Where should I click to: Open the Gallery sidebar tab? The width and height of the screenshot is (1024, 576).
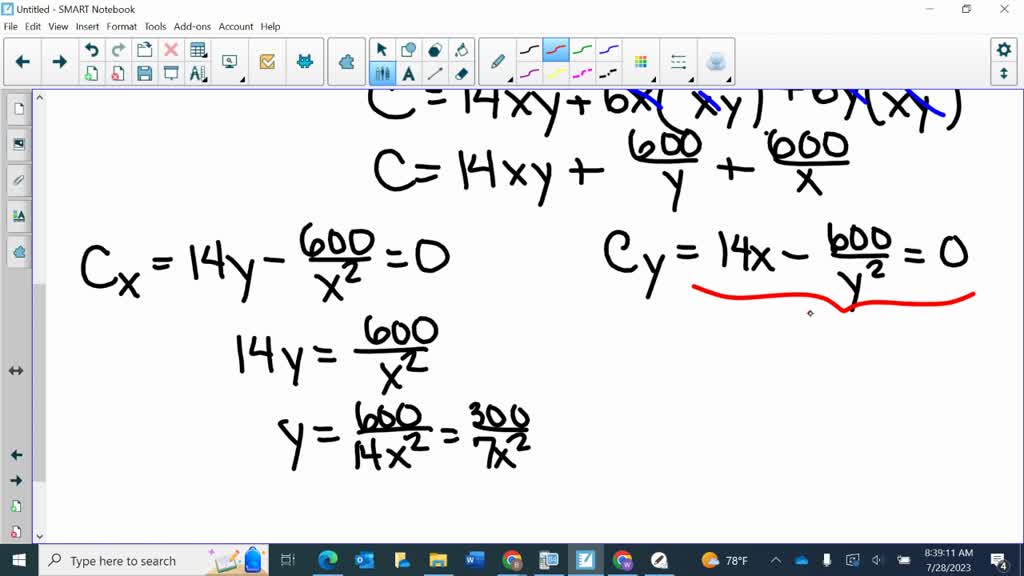coord(18,144)
